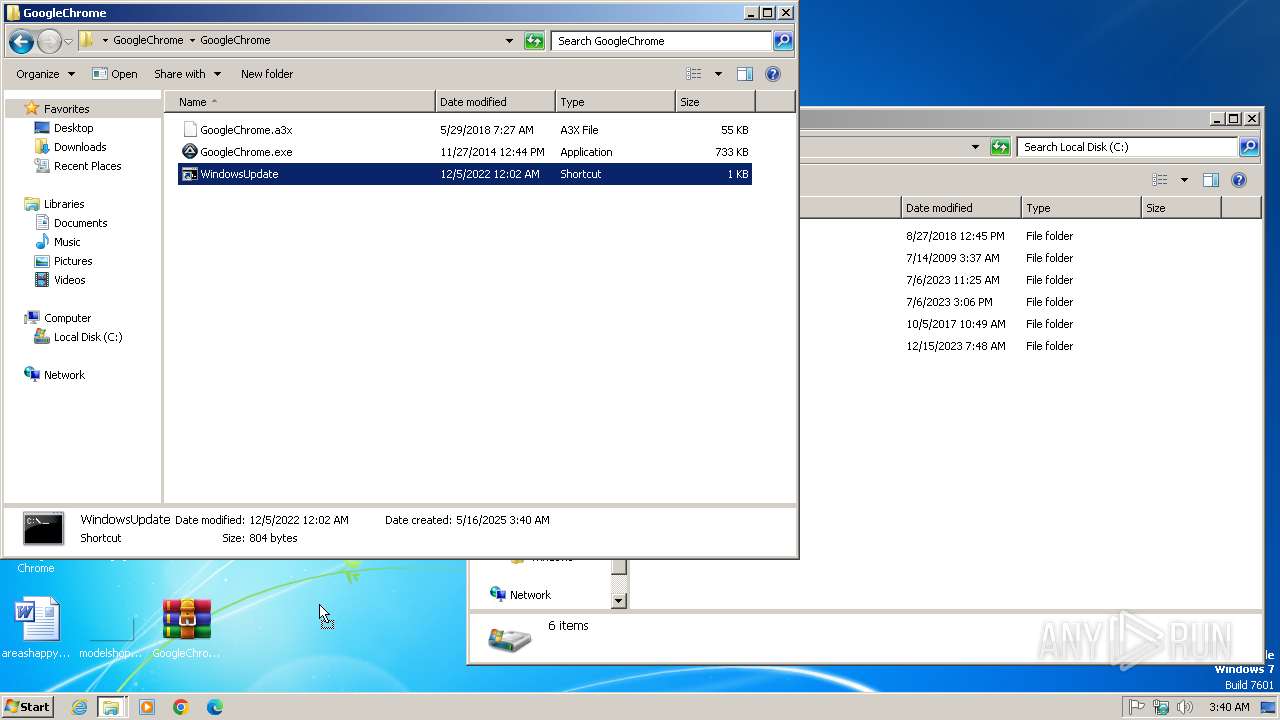Click the view icon in Local Disk window
The image size is (1280, 720).
pos(1161,180)
